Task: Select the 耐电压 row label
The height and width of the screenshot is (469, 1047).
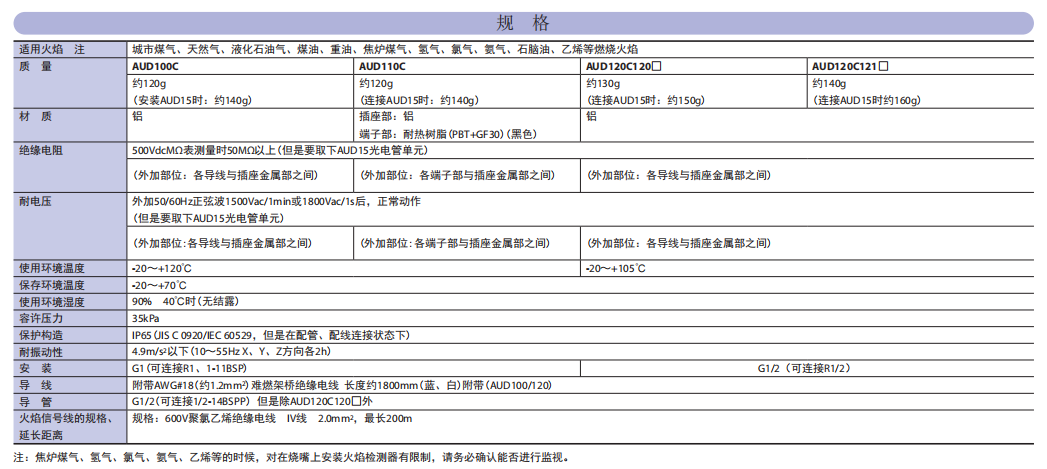Action: (35, 201)
